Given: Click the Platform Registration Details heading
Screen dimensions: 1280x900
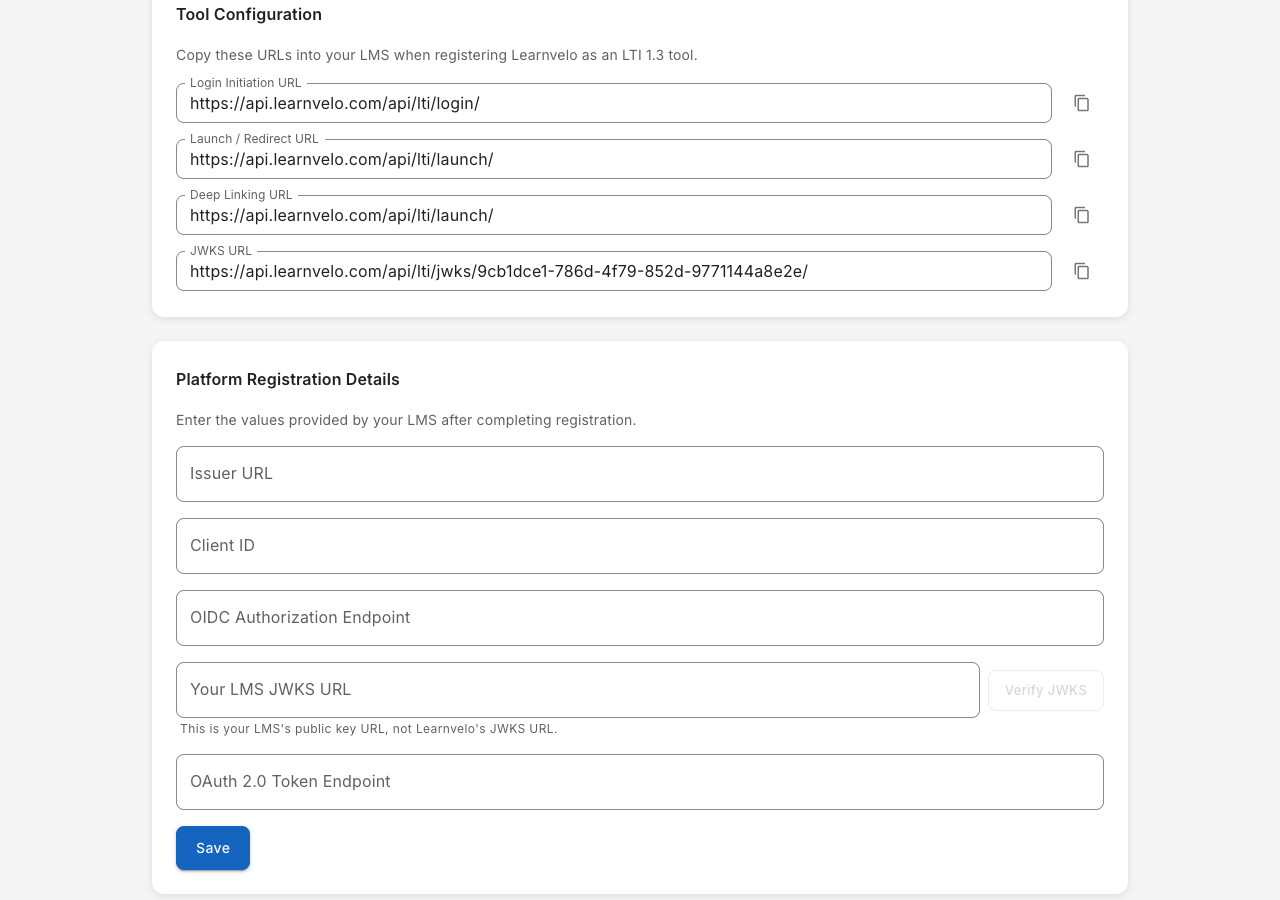Looking at the screenshot, I should [x=288, y=380].
